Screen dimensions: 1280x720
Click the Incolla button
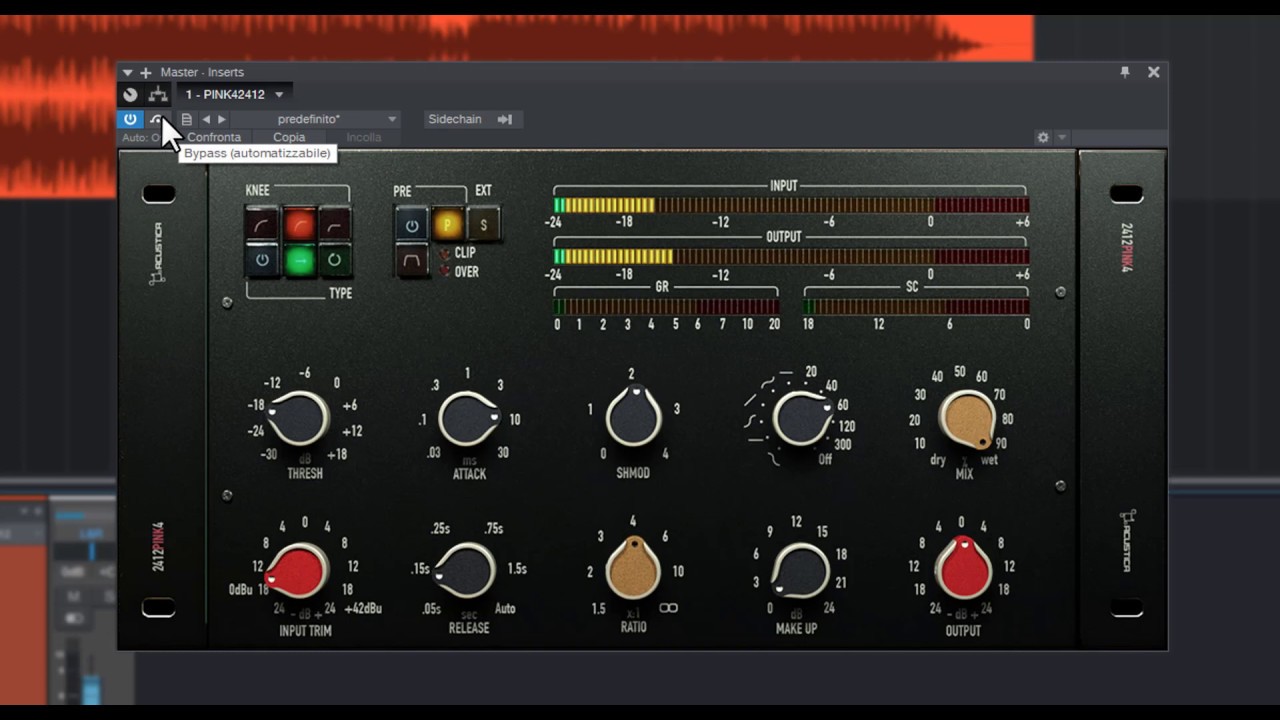point(364,137)
